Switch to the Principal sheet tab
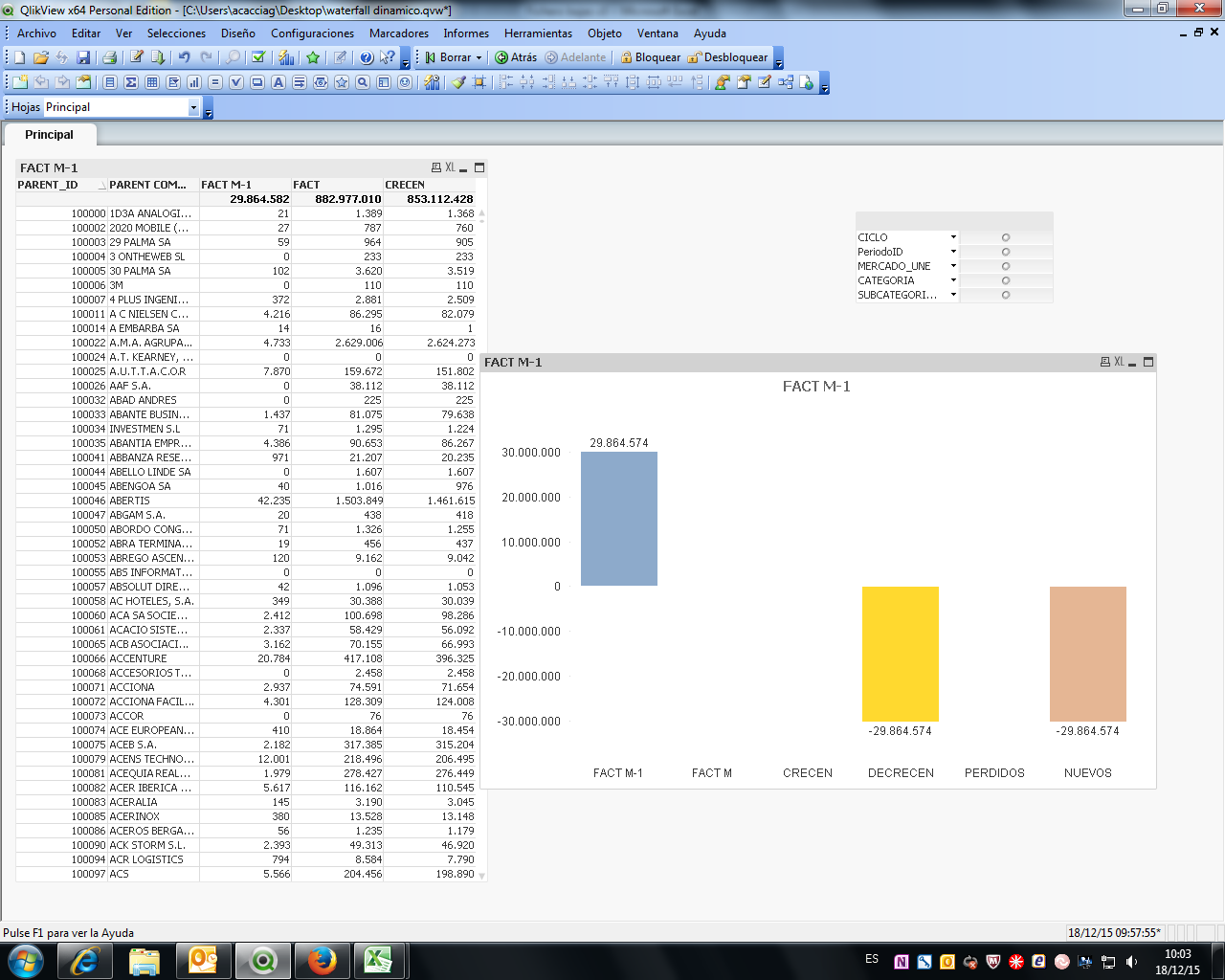Screen dimensions: 1225x980 pyautogui.click(x=49, y=135)
